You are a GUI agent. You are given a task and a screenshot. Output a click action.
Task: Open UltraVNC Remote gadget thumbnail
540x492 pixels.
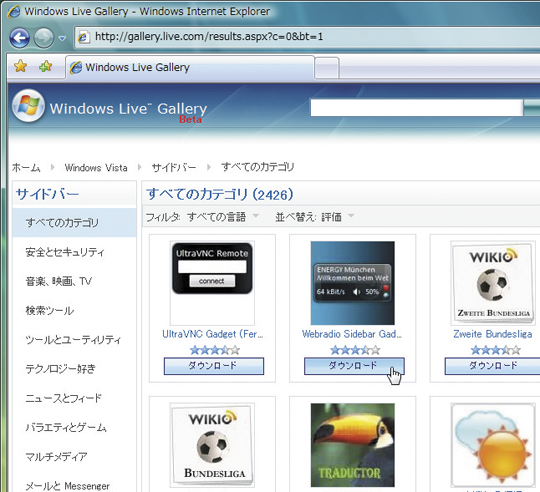point(212,283)
